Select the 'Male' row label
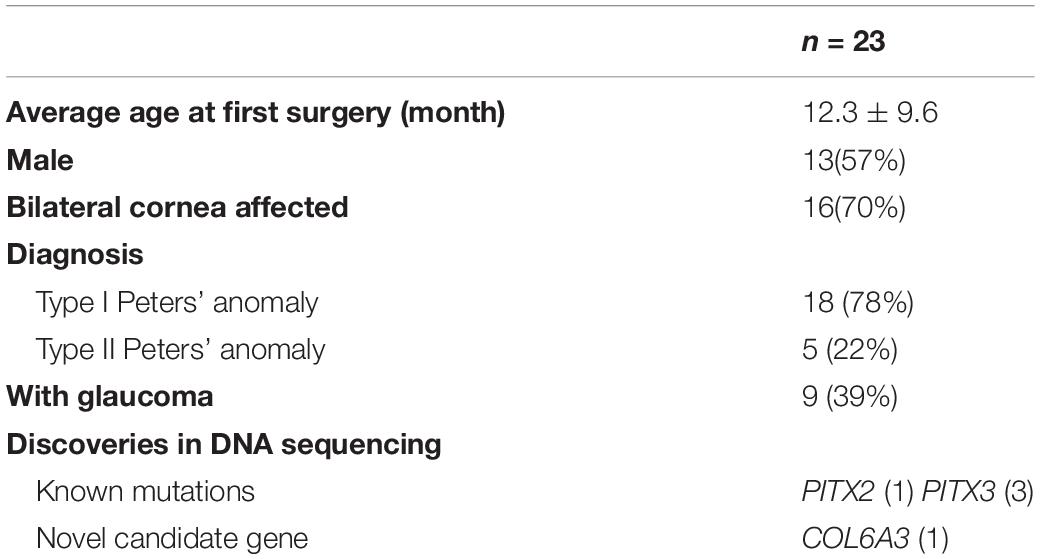1040x559 pixels. click(40, 160)
